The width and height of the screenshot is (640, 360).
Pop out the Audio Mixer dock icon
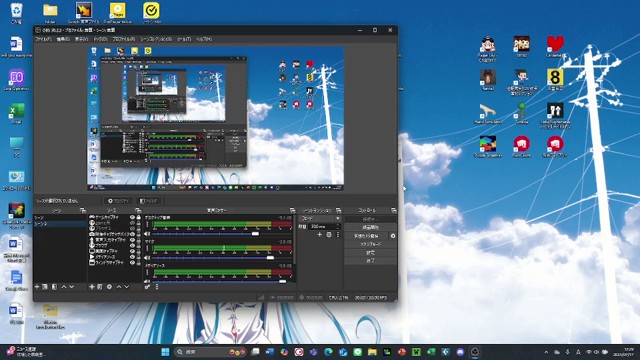point(292,210)
